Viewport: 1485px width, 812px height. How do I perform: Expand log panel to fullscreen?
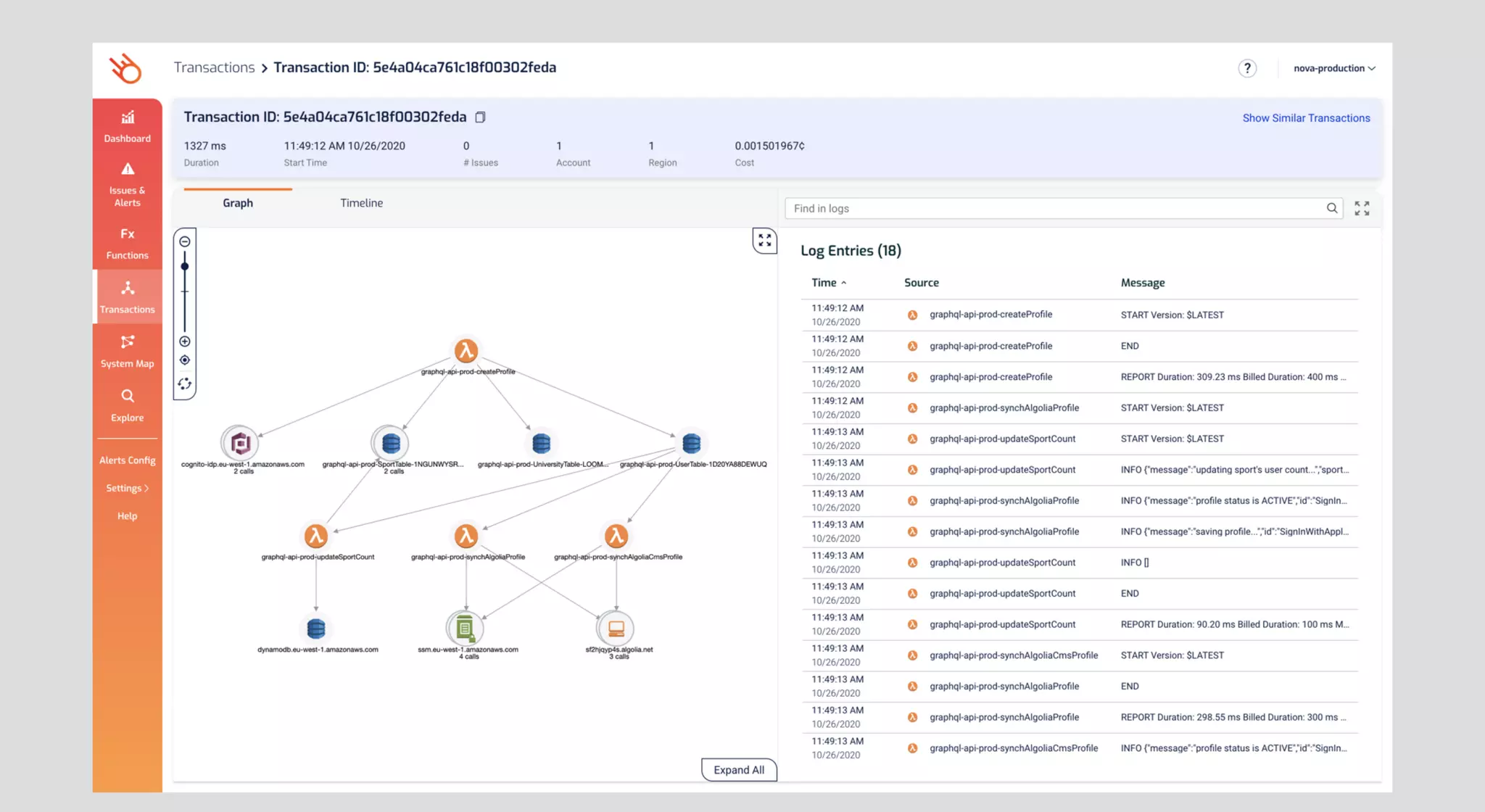click(x=1362, y=209)
